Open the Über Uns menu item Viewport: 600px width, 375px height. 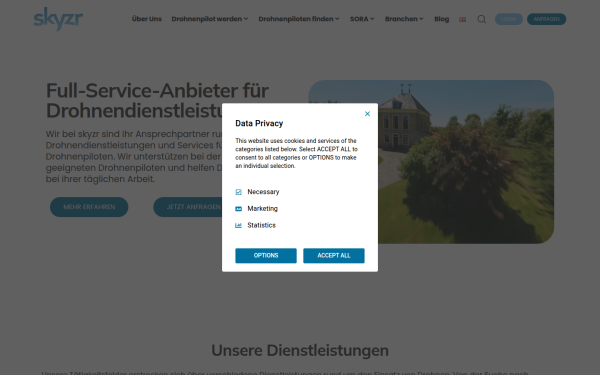click(147, 19)
